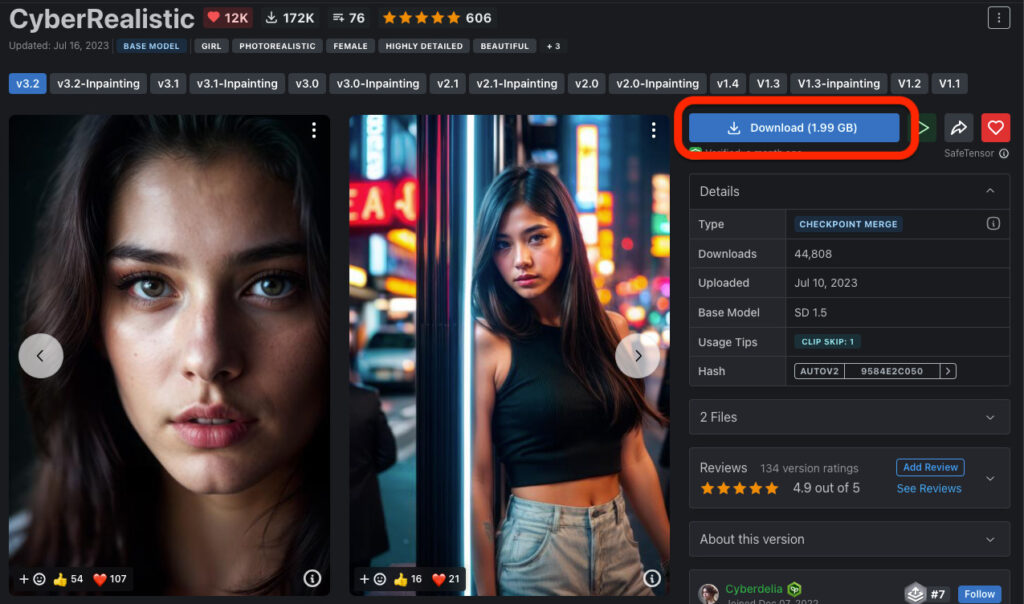
Task: Expand the Reviews section chevron
Action: (990, 479)
